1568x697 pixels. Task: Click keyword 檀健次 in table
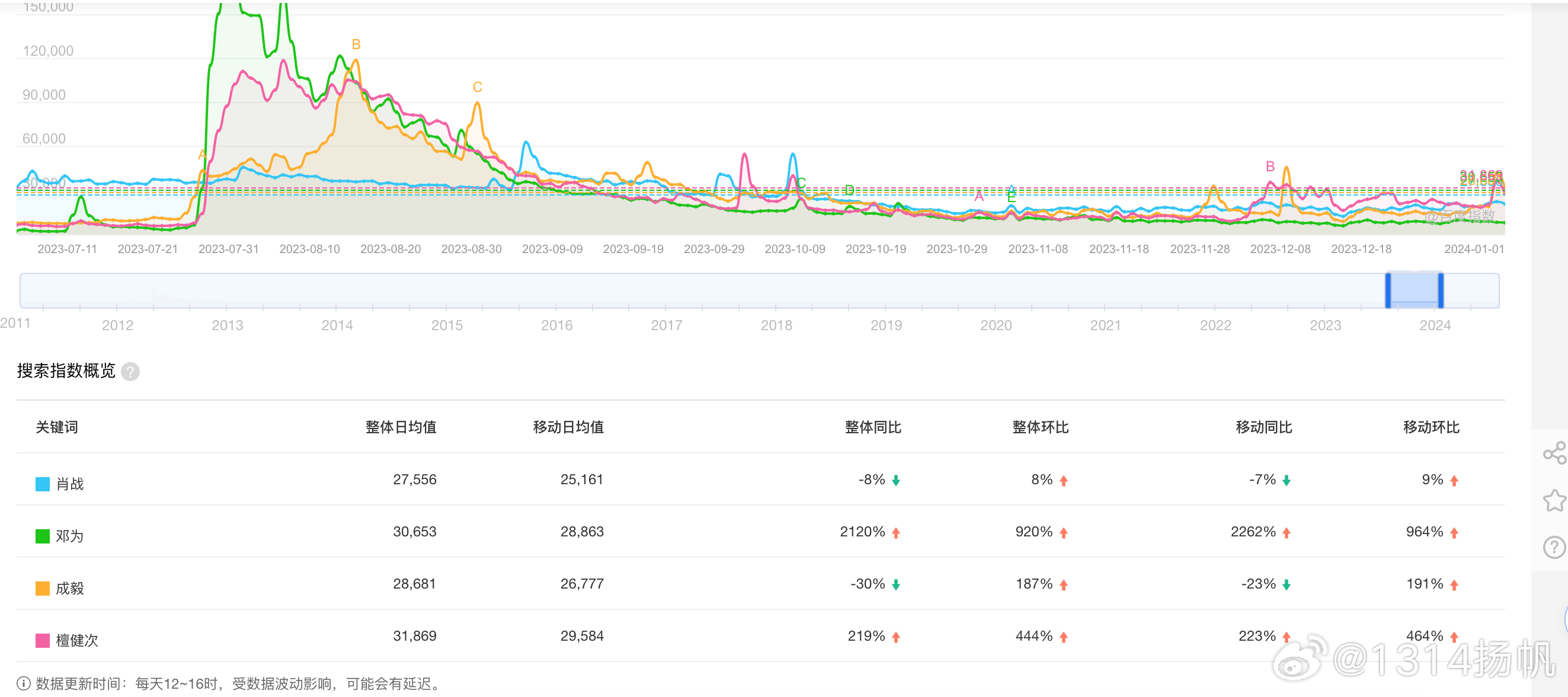77,640
